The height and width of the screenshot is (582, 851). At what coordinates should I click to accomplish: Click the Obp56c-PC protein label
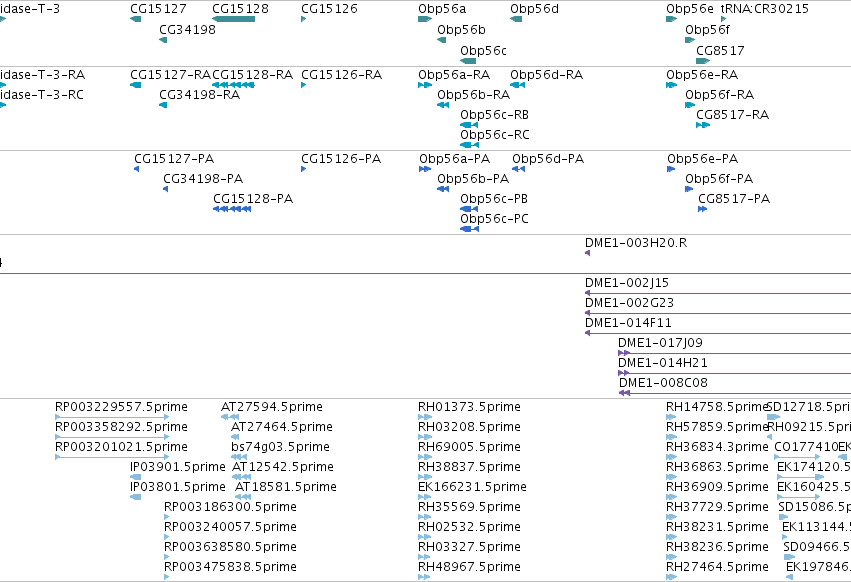(x=494, y=219)
